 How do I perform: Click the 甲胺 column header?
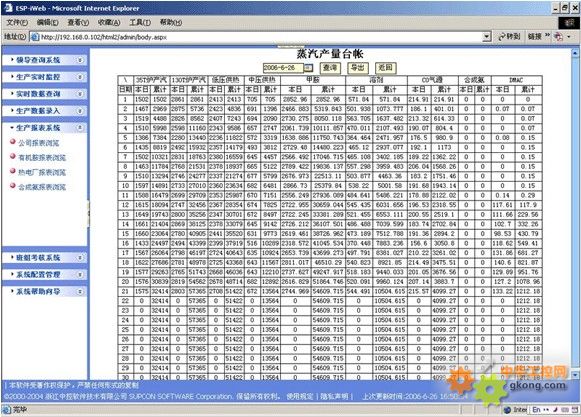tap(313, 80)
